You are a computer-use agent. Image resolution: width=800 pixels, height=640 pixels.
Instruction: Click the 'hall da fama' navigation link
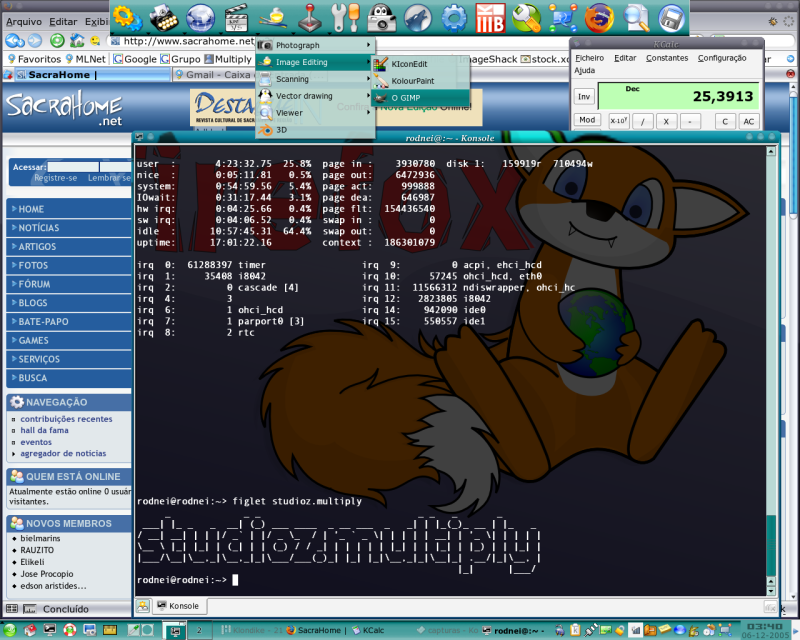[44, 430]
